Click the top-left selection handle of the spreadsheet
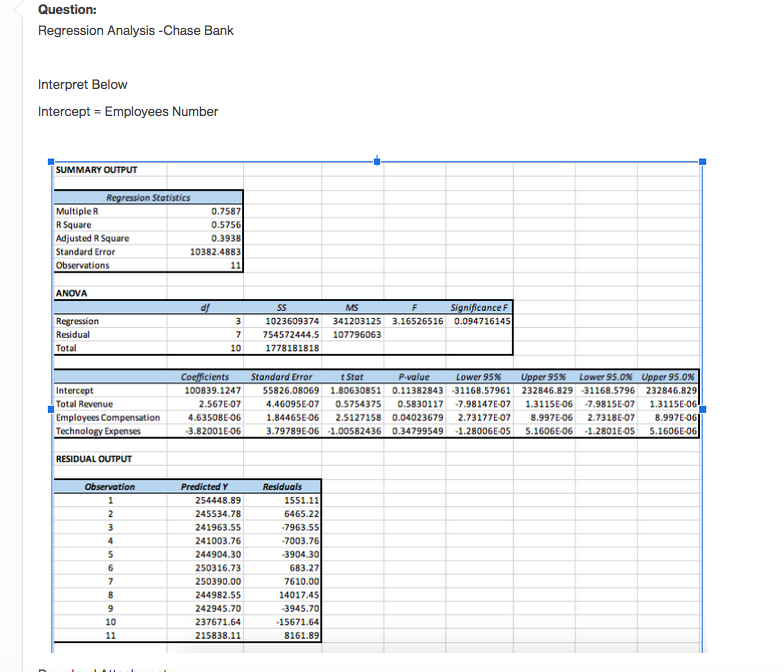The height and width of the screenshot is (672, 784). coord(49,161)
